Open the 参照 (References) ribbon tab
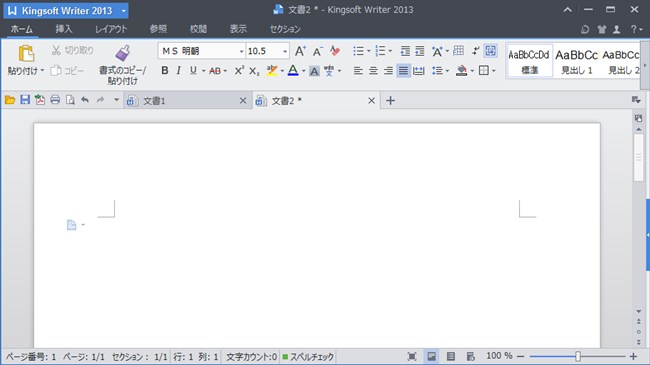The image size is (650, 365). point(158,29)
